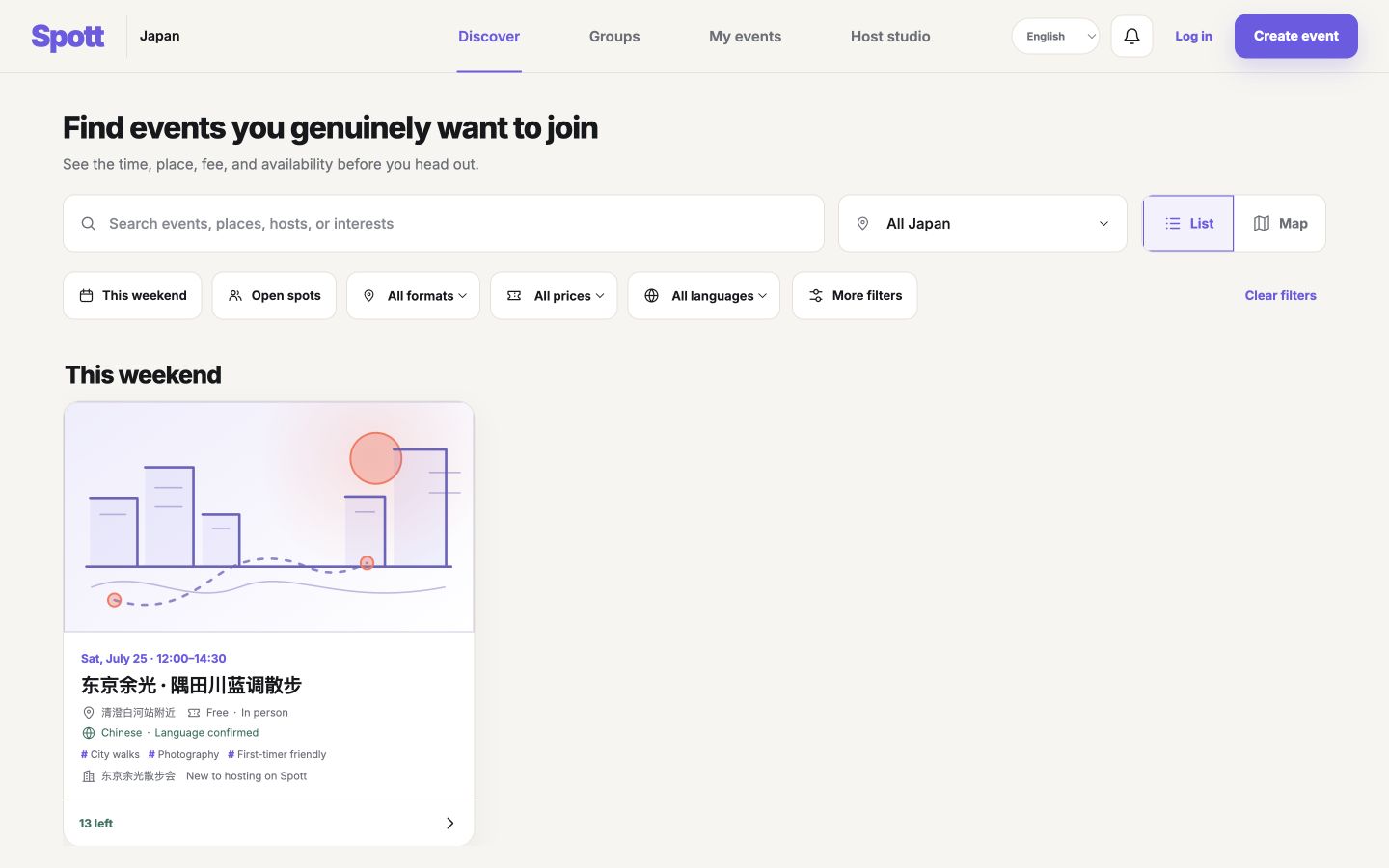This screenshot has width=1389, height=868.
Task: Focus the search events input field
Action: click(444, 224)
